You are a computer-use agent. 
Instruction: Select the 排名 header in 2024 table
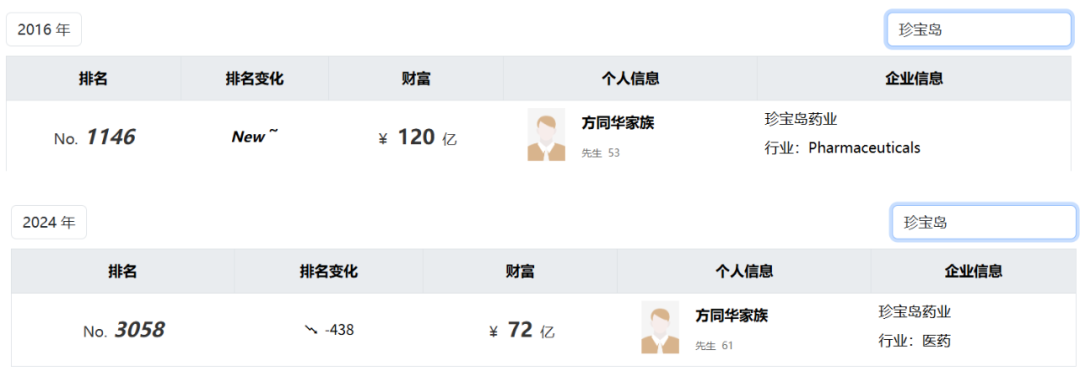click(x=123, y=271)
